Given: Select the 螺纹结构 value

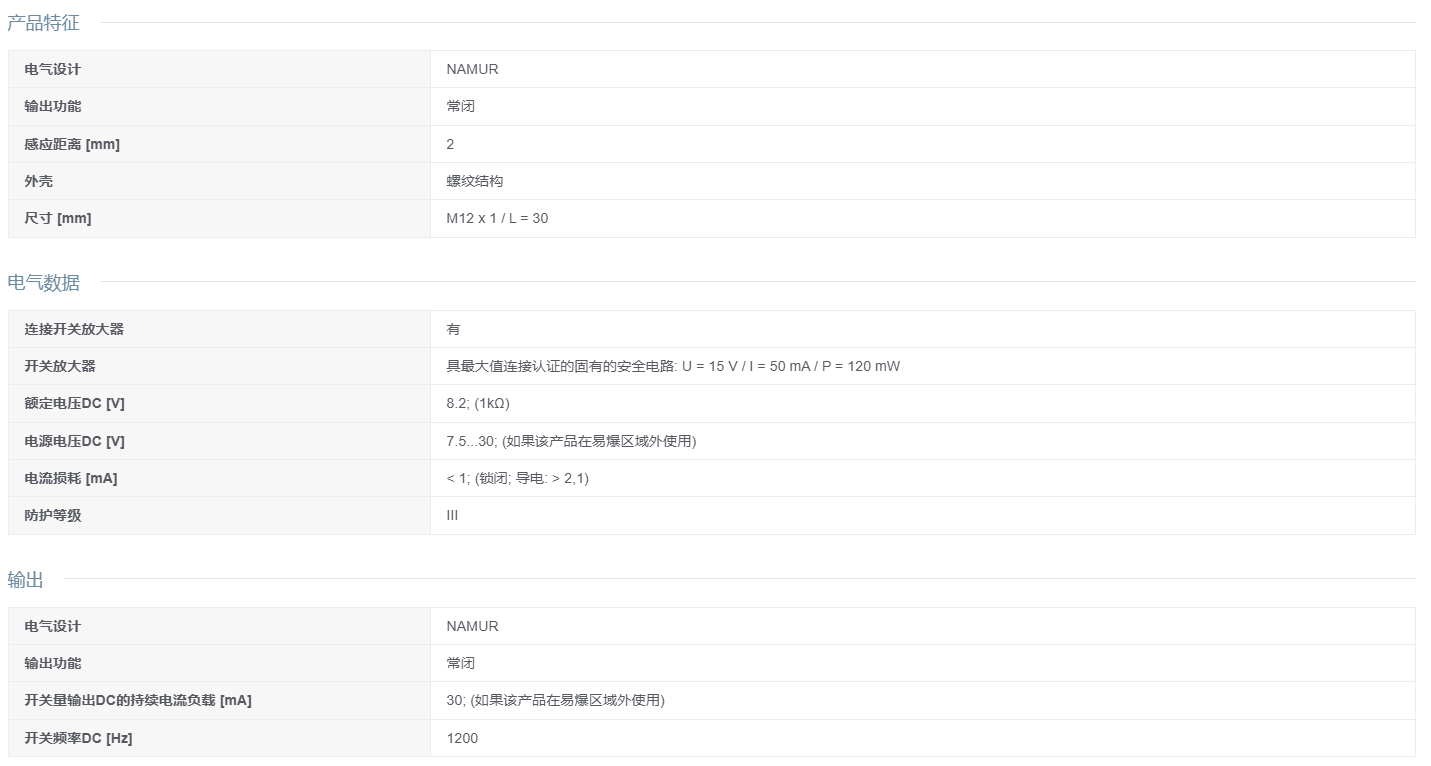Looking at the screenshot, I should pyautogui.click(x=475, y=181).
